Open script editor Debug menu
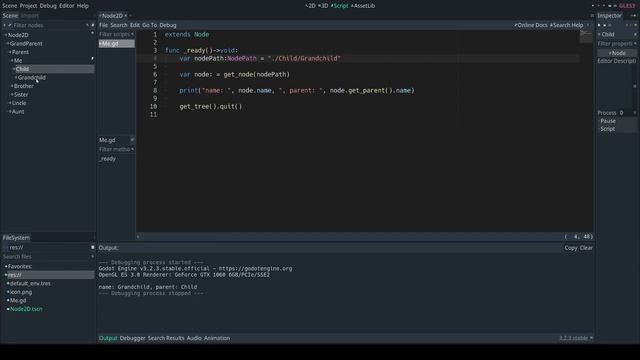The width and height of the screenshot is (640, 360). [x=168, y=25]
